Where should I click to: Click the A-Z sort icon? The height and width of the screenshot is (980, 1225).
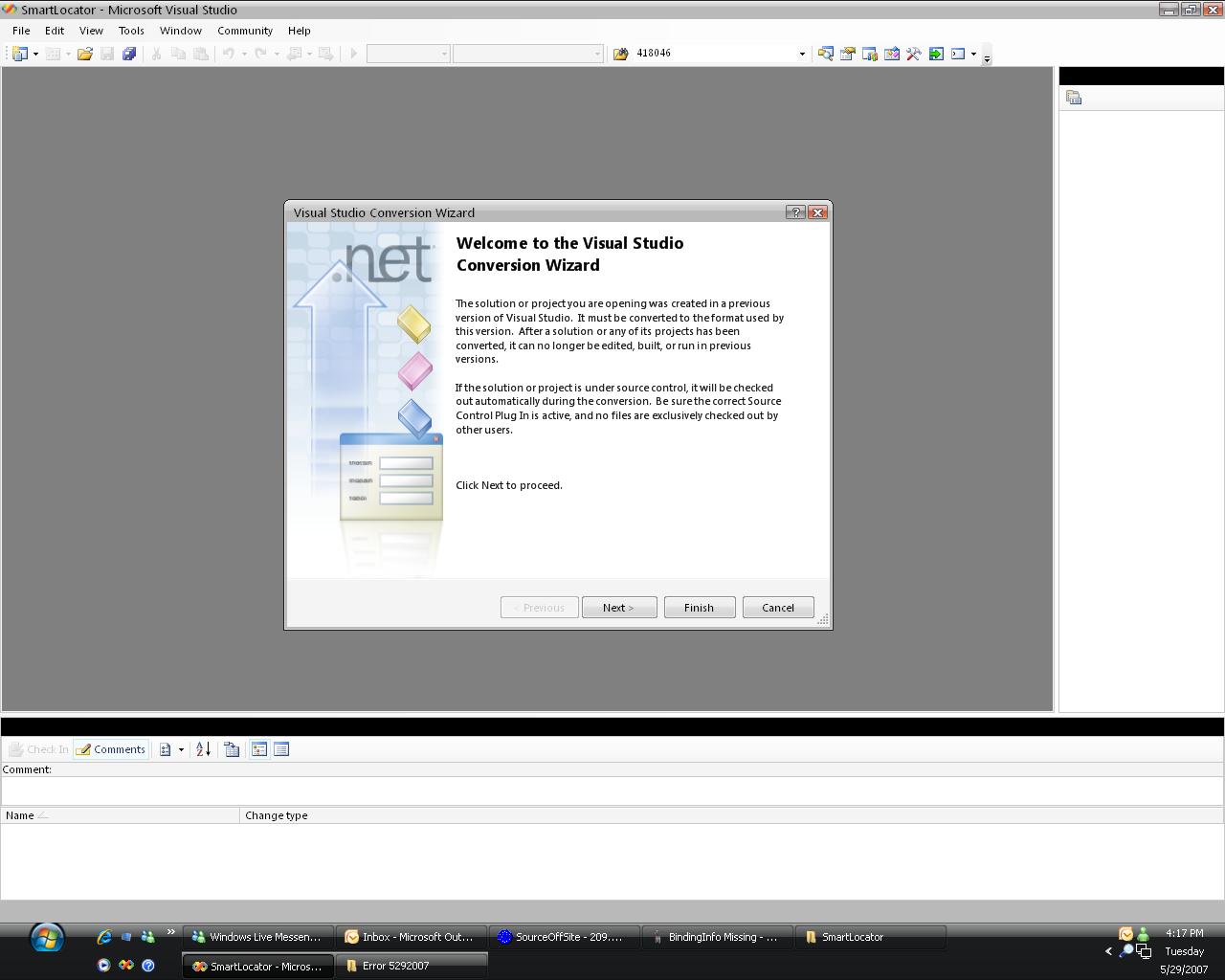coord(203,749)
